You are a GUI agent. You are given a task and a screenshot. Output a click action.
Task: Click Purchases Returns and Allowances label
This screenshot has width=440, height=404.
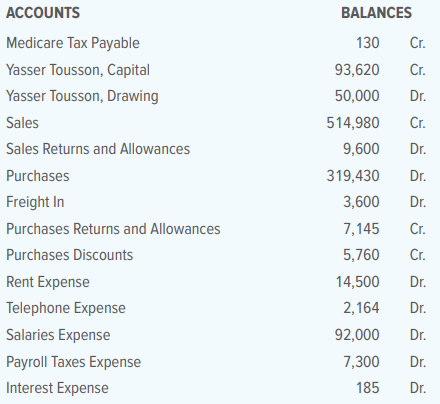[x=113, y=229]
